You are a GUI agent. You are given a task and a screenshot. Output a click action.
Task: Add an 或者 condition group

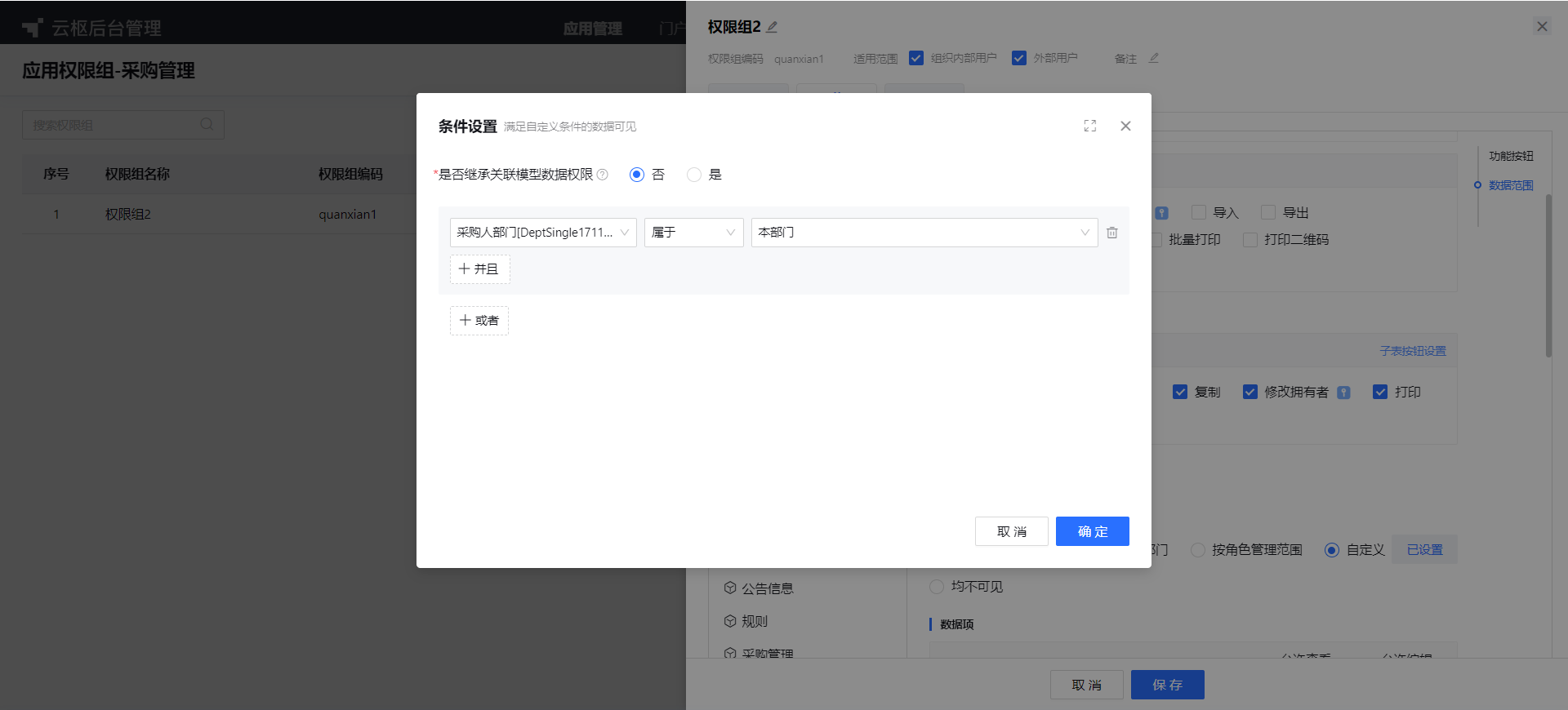479,321
